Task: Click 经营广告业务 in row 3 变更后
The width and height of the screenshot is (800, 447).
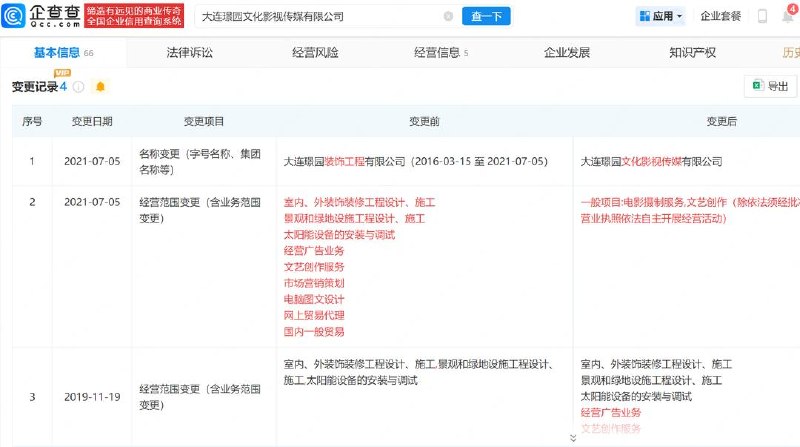Action: pos(611,413)
